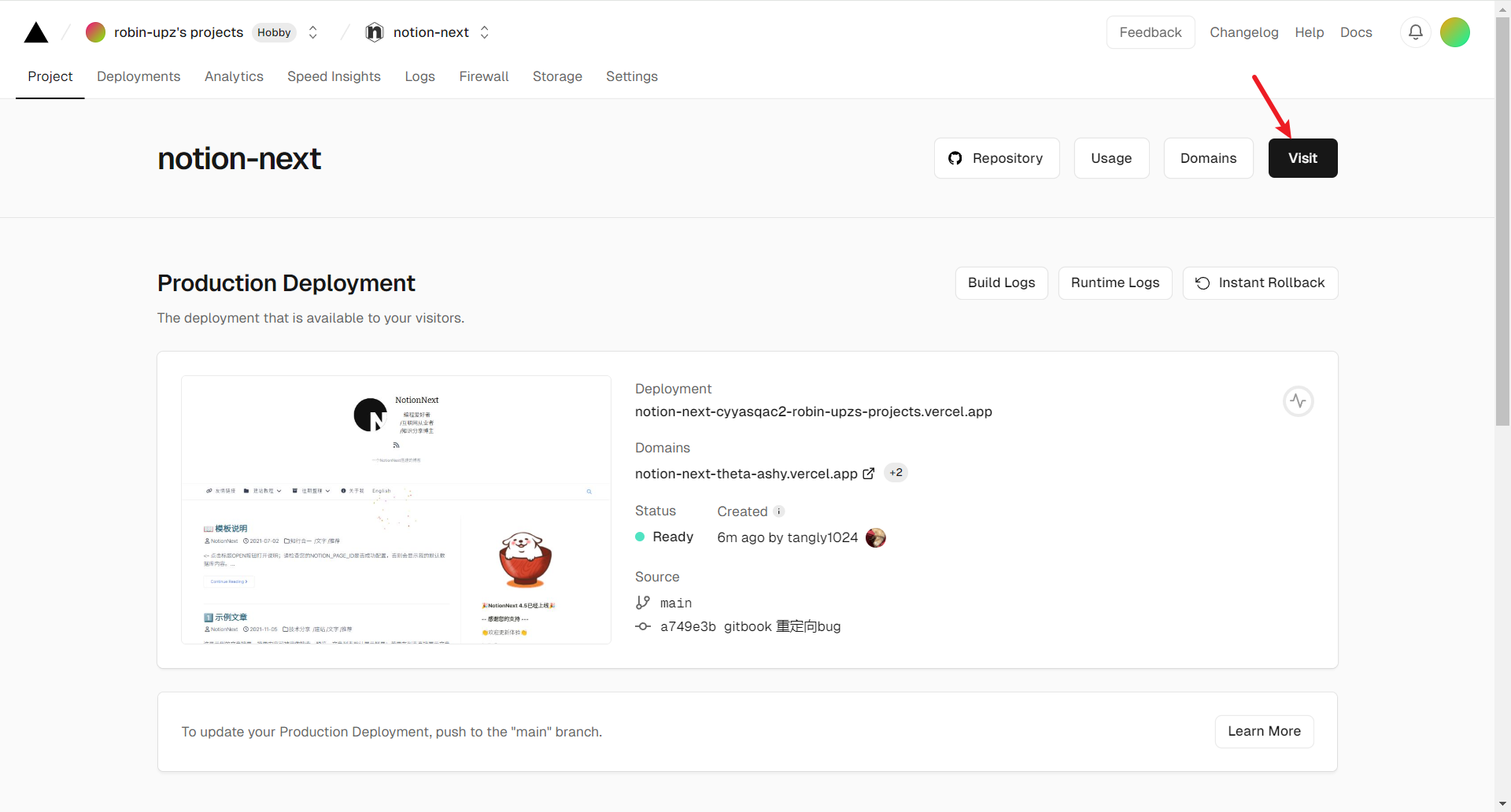Open the Analytics tab

[234, 76]
